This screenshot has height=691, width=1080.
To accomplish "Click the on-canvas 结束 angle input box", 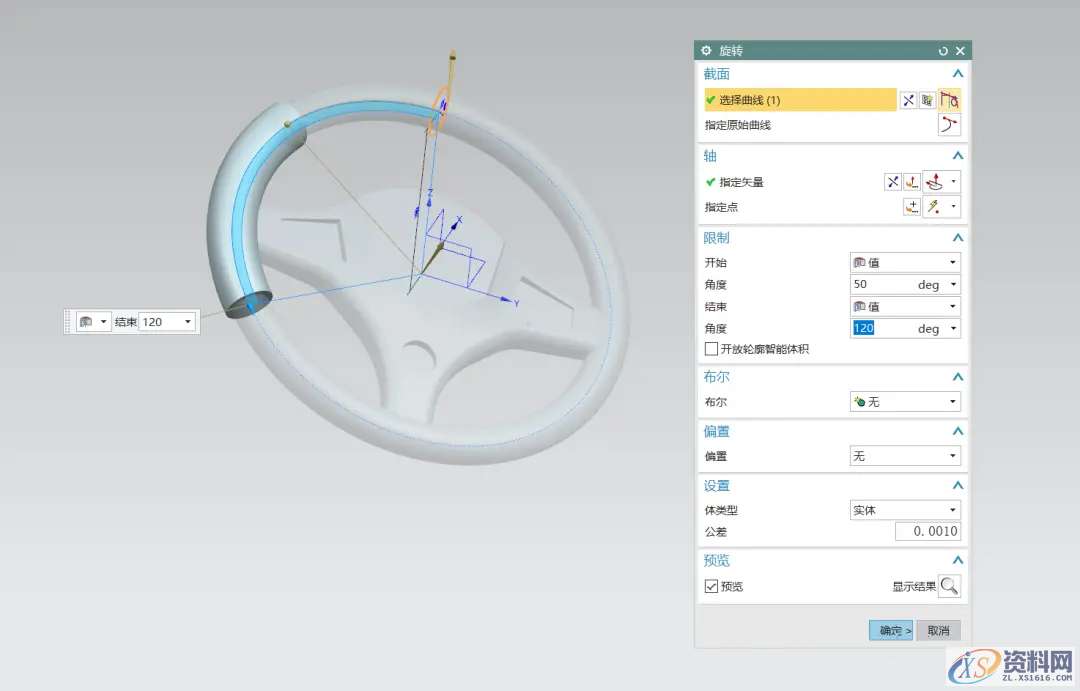I will coord(160,322).
